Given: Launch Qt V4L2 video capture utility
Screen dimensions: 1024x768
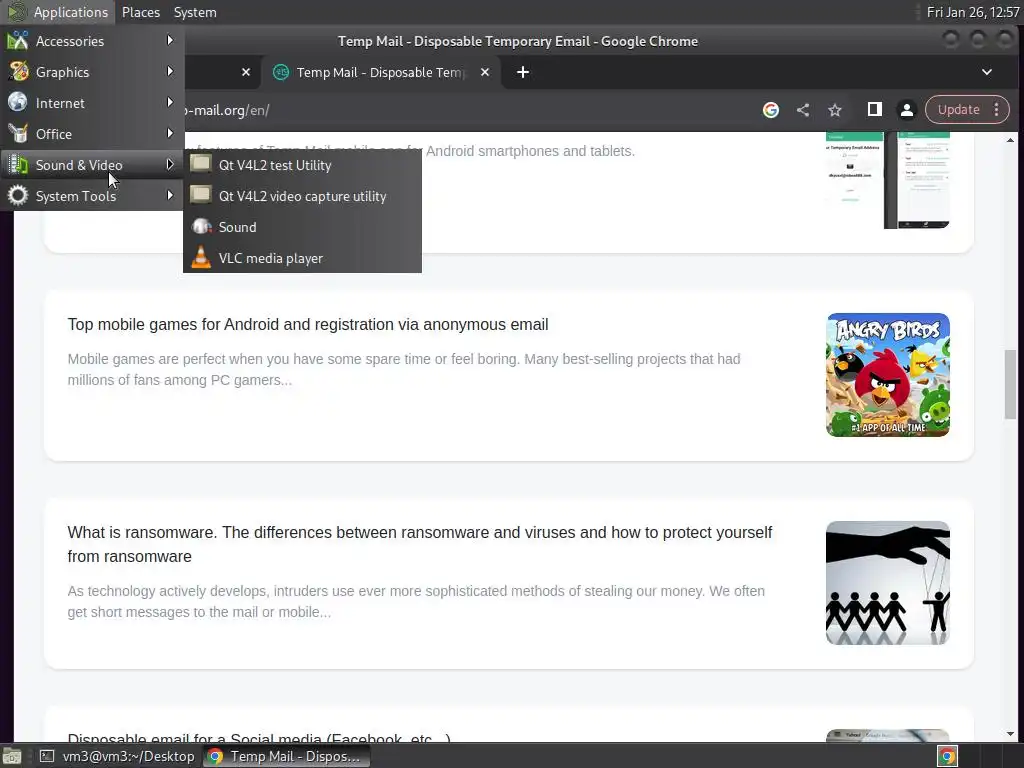Looking at the screenshot, I should point(302,196).
